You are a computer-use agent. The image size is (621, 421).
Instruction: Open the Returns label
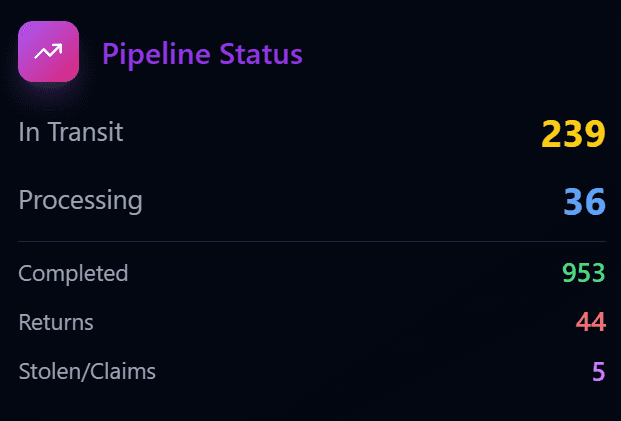point(56,323)
